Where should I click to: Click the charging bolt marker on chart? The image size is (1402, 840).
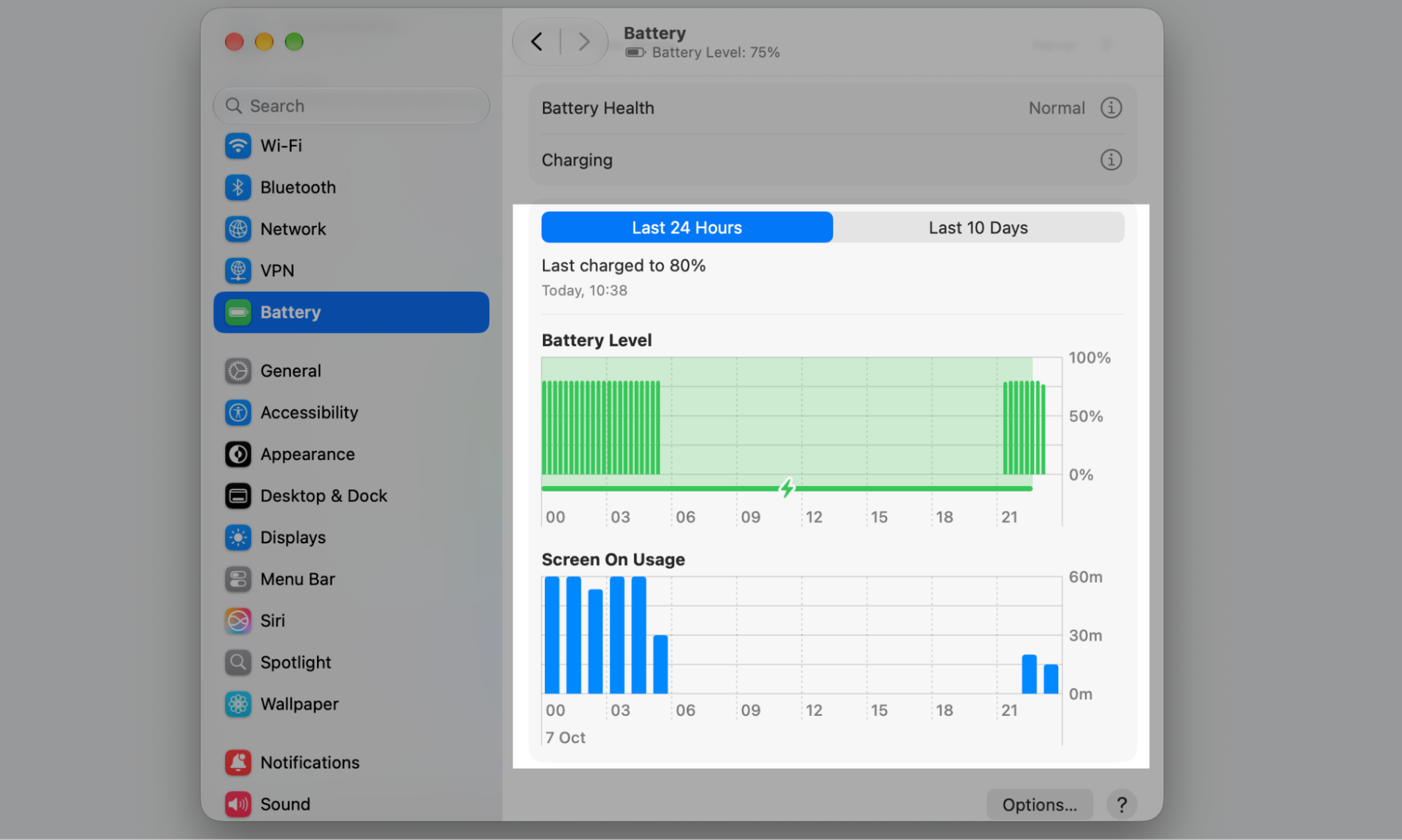click(x=787, y=488)
